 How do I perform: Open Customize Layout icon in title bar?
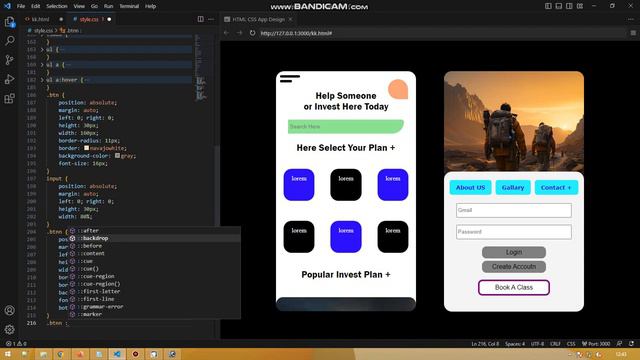[580, 6]
